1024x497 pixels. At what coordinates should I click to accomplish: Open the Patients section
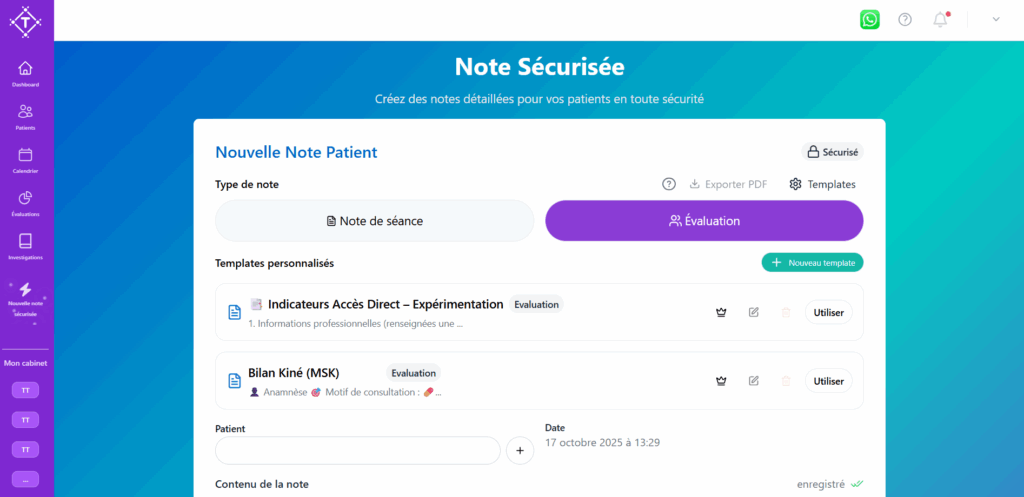[26, 117]
